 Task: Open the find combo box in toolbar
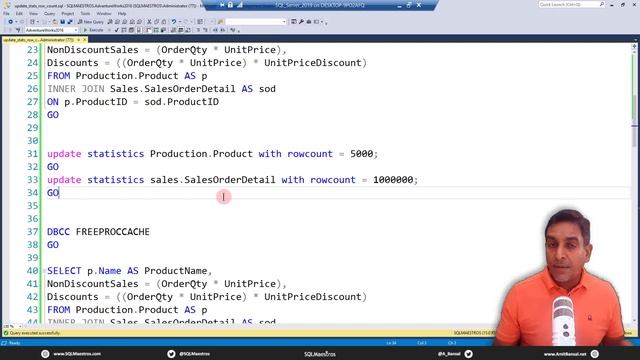point(256,22)
